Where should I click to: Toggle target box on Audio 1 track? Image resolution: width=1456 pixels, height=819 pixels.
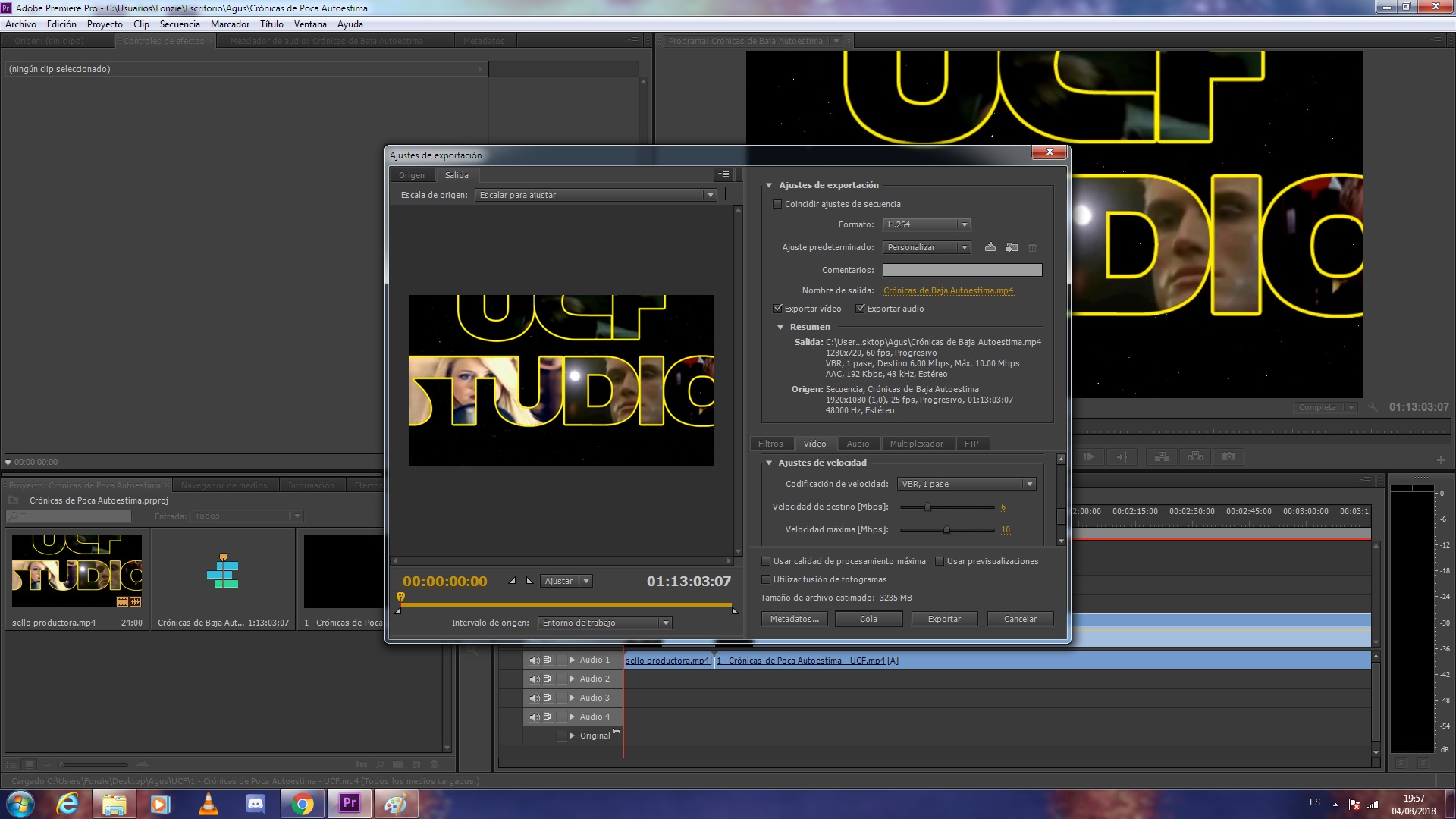[x=561, y=660]
